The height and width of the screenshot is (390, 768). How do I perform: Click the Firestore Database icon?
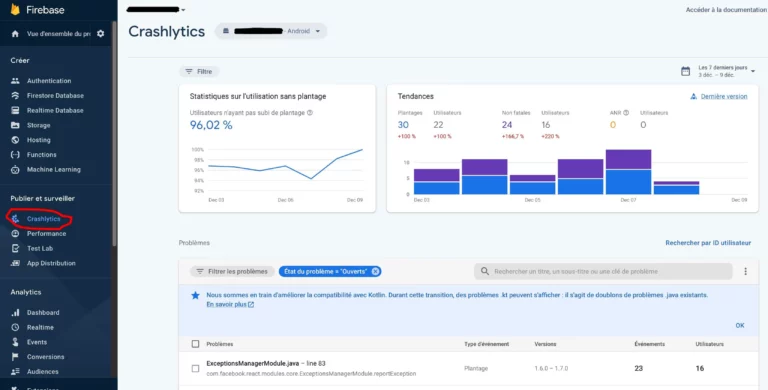tap(15, 96)
